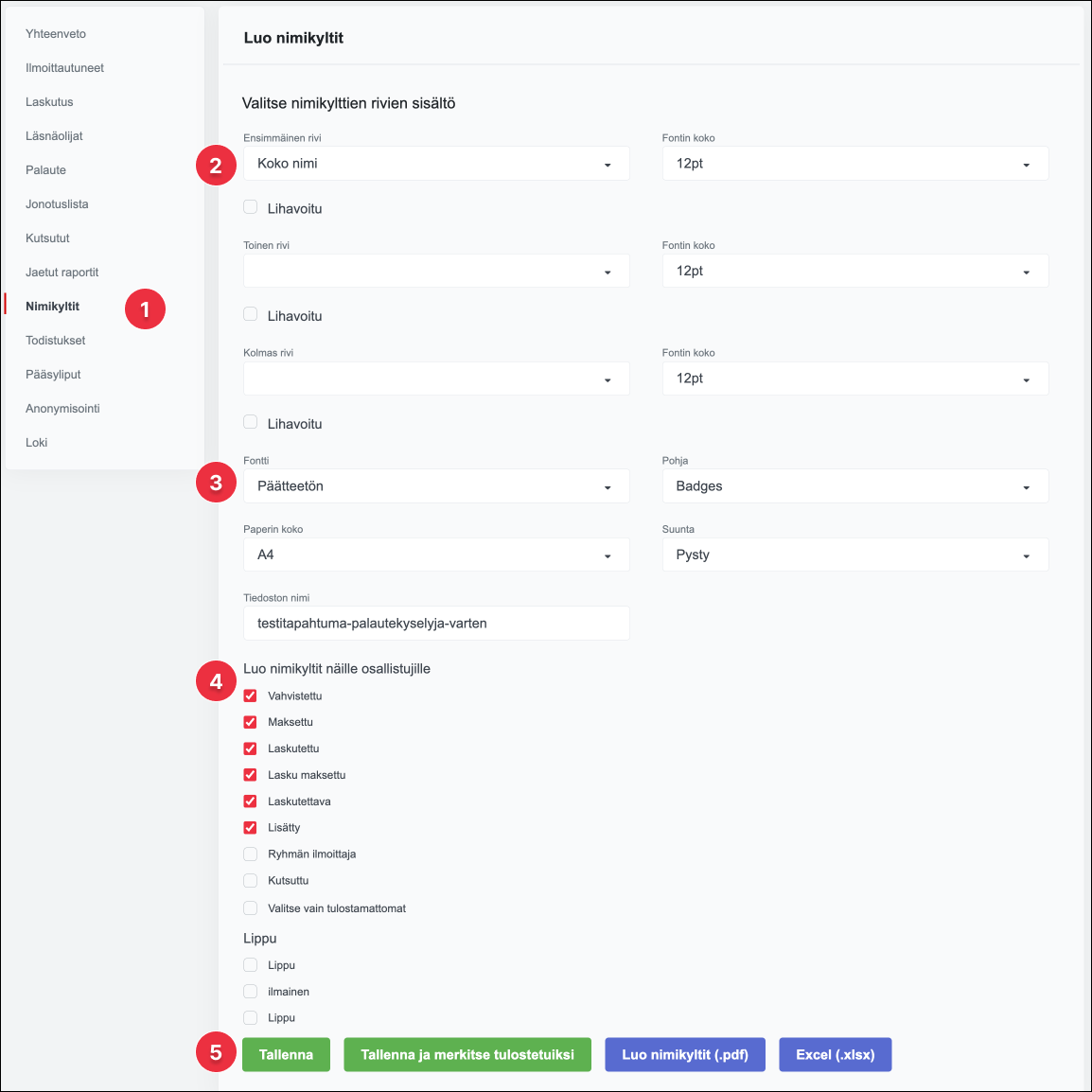The height and width of the screenshot is (1092, 1092).
Task: Open Todistukset section
Action: tap(56, 341)
